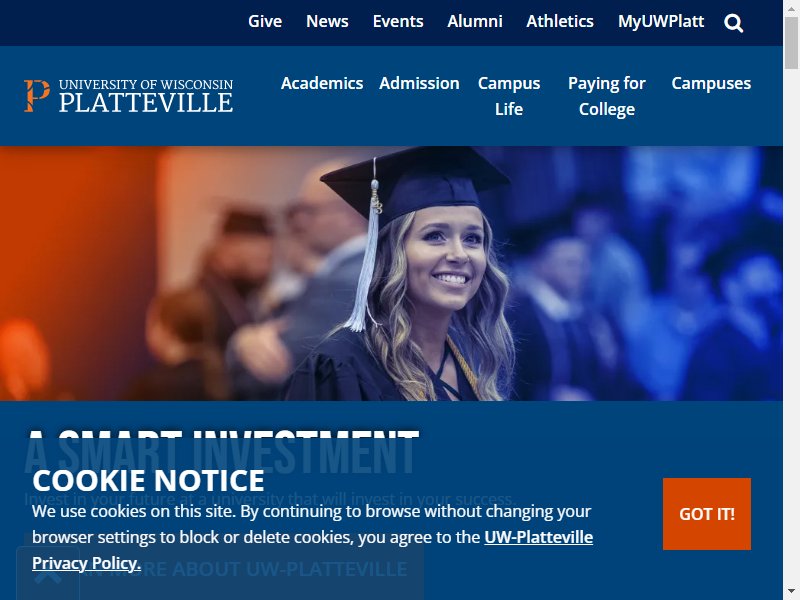Go to Athletics in top bar

(x=560, y=21)
